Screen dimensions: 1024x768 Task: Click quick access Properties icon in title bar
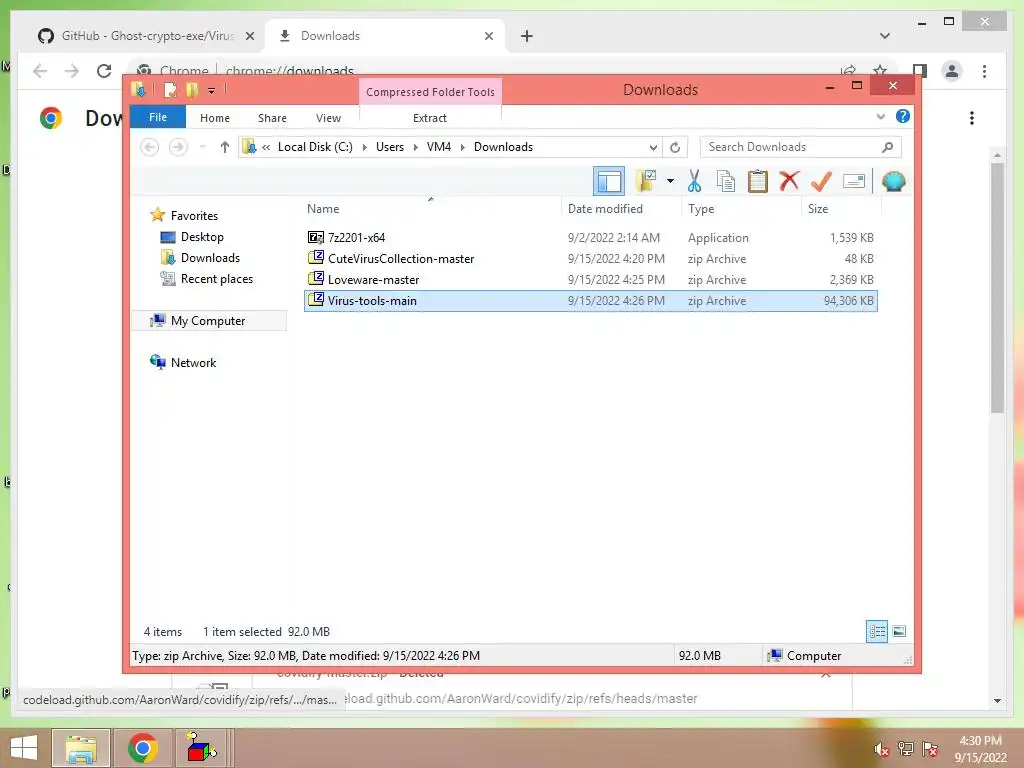(x=170, y=89)
